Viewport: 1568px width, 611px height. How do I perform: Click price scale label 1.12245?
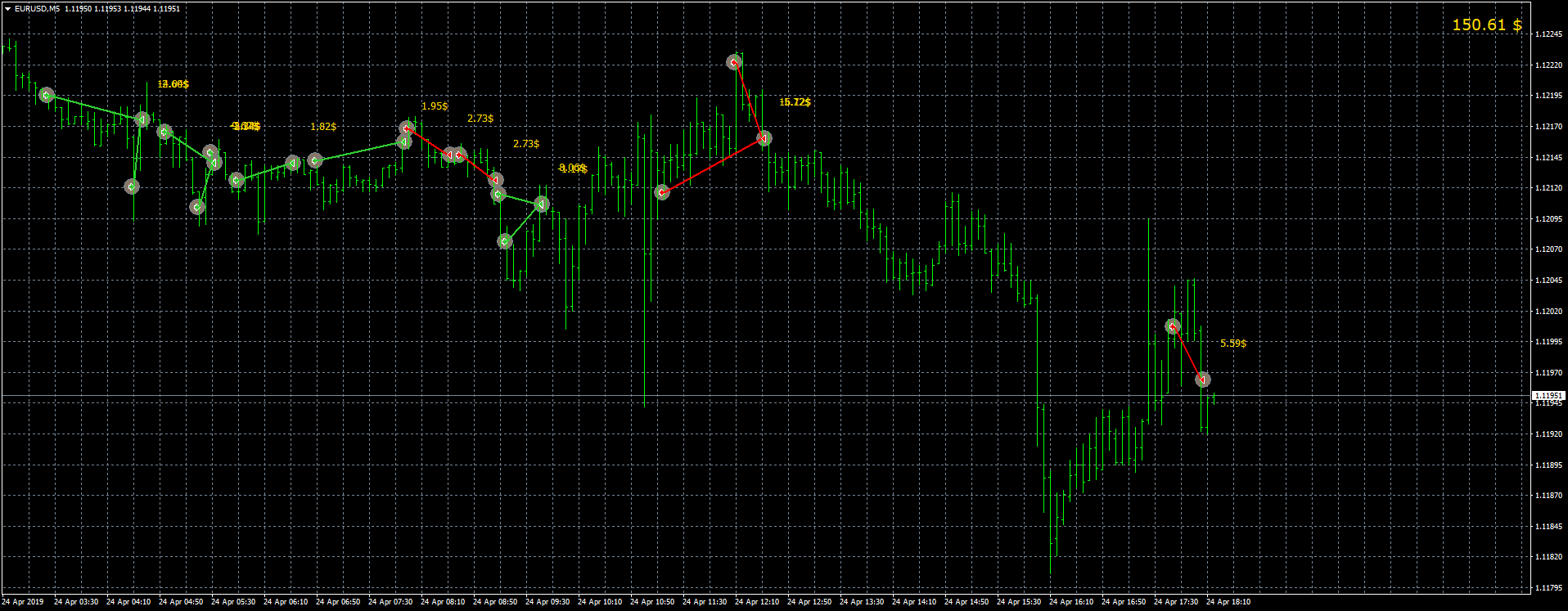(1549, 34)
